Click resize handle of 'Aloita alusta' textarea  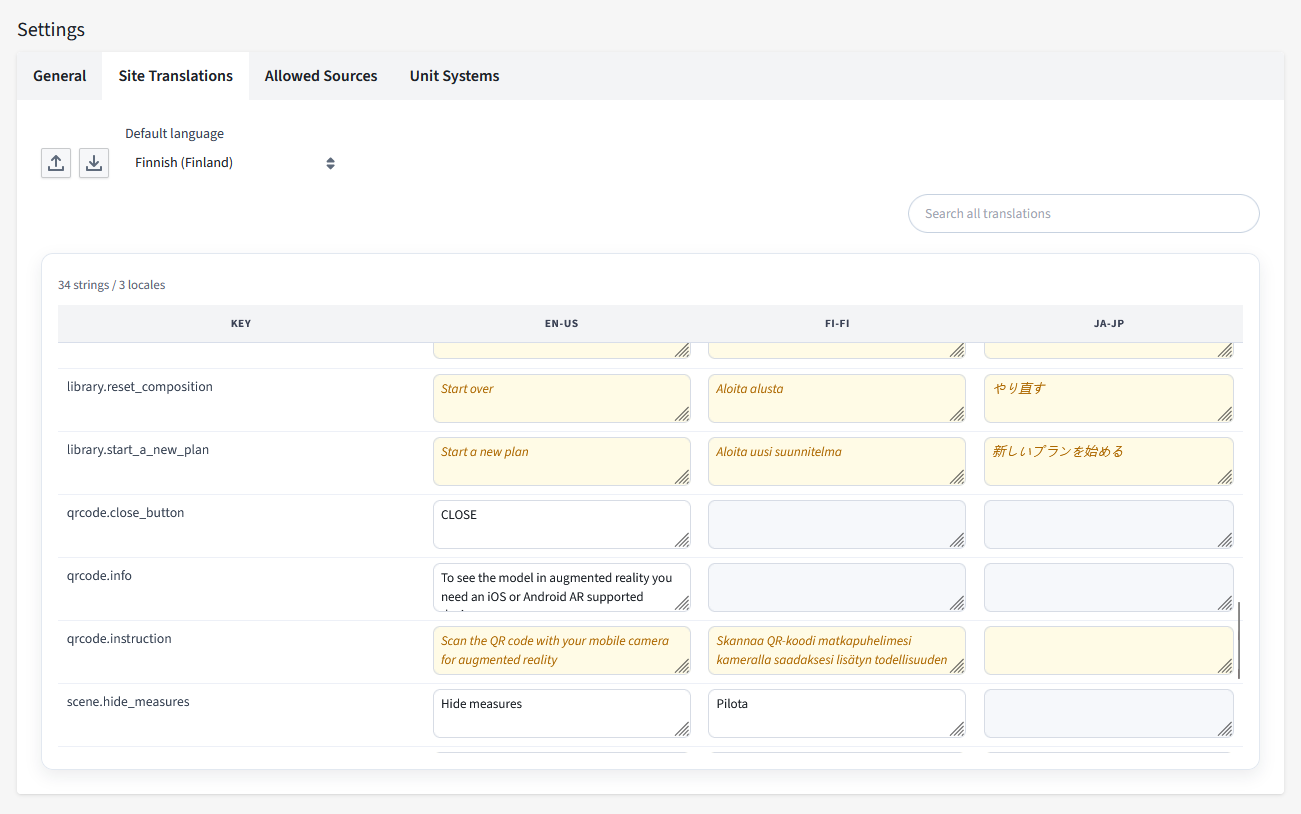[957, 414]
